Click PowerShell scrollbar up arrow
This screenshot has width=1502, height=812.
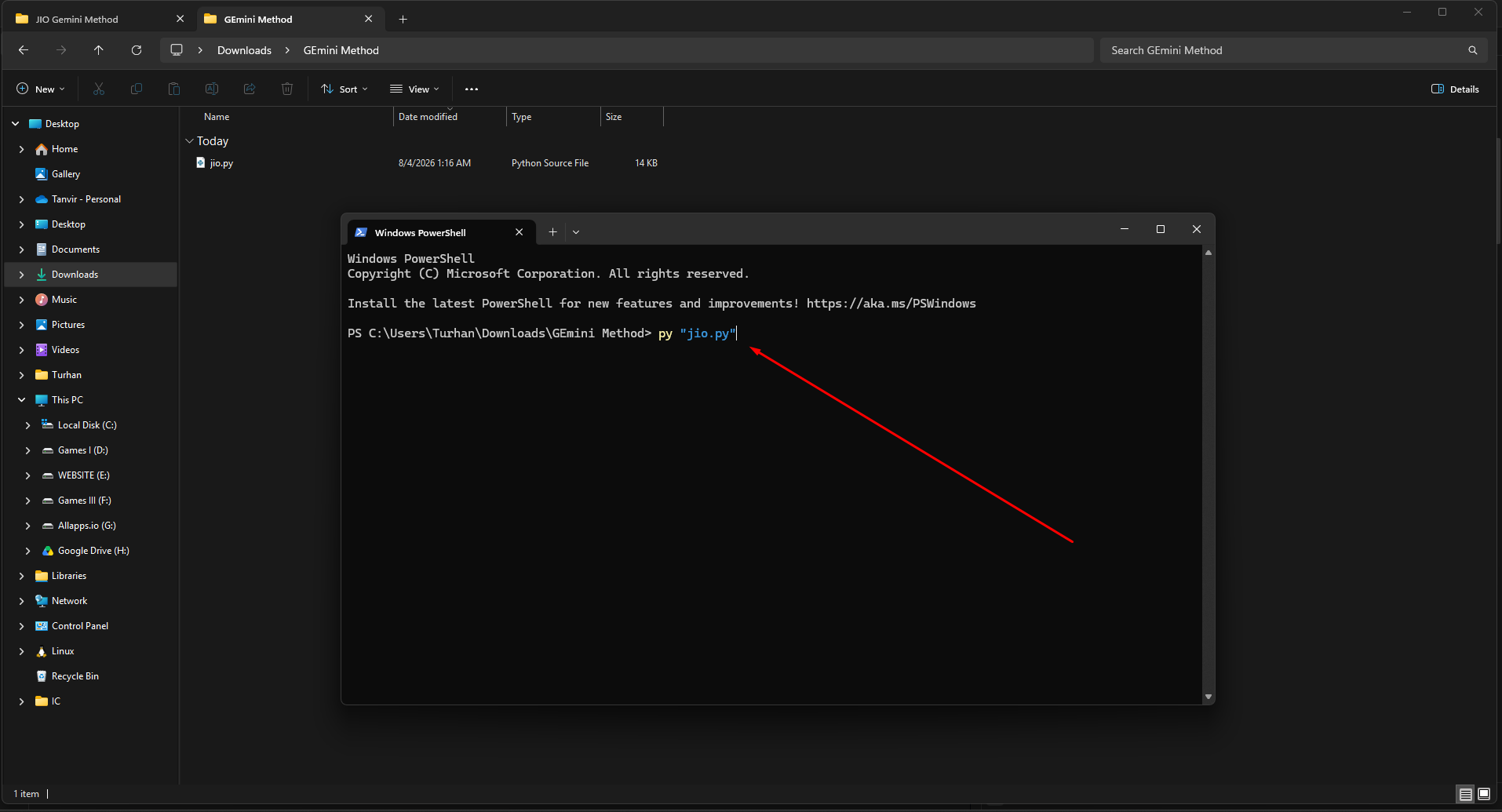1209,253
